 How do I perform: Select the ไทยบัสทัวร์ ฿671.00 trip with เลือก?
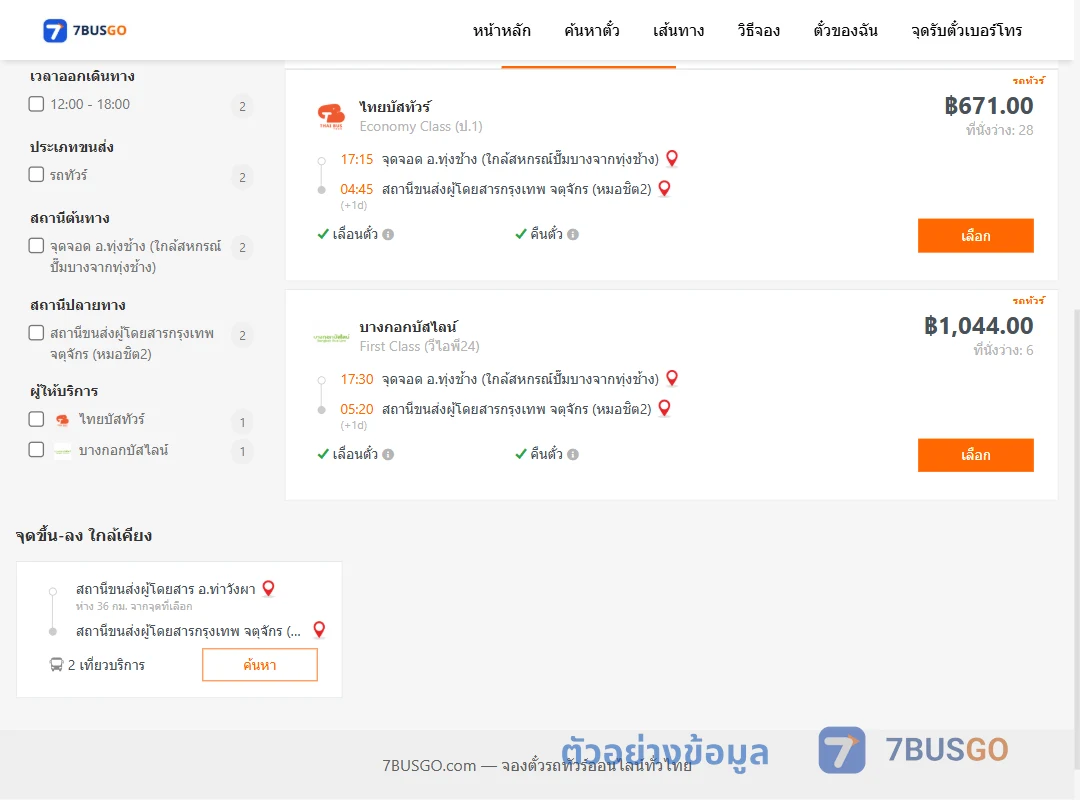(975, 236)
